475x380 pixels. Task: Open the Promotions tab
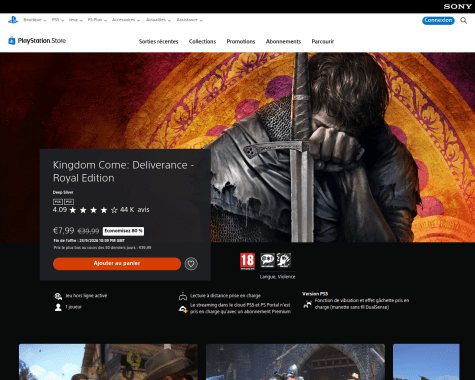[x=241, y=42]
